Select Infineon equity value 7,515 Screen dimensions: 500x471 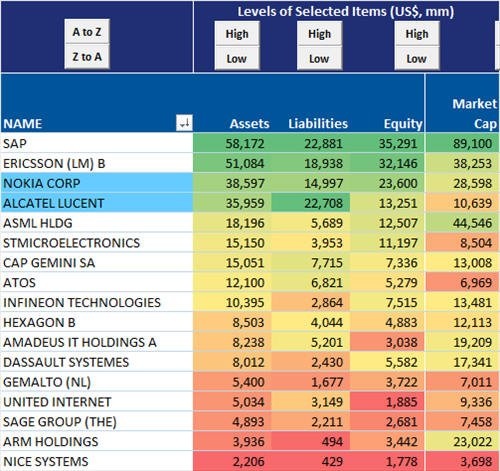[x=387, y=302]
